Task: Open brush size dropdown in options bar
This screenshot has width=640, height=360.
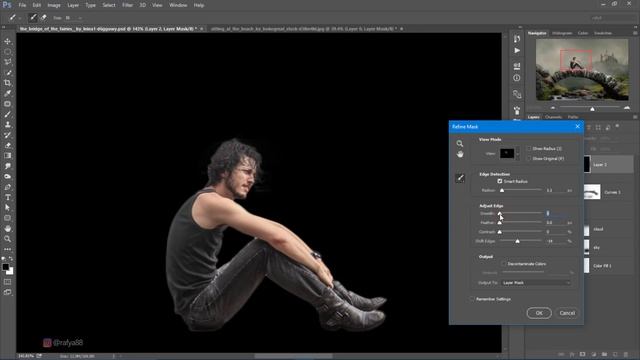Action: click(x=80, y=18)
